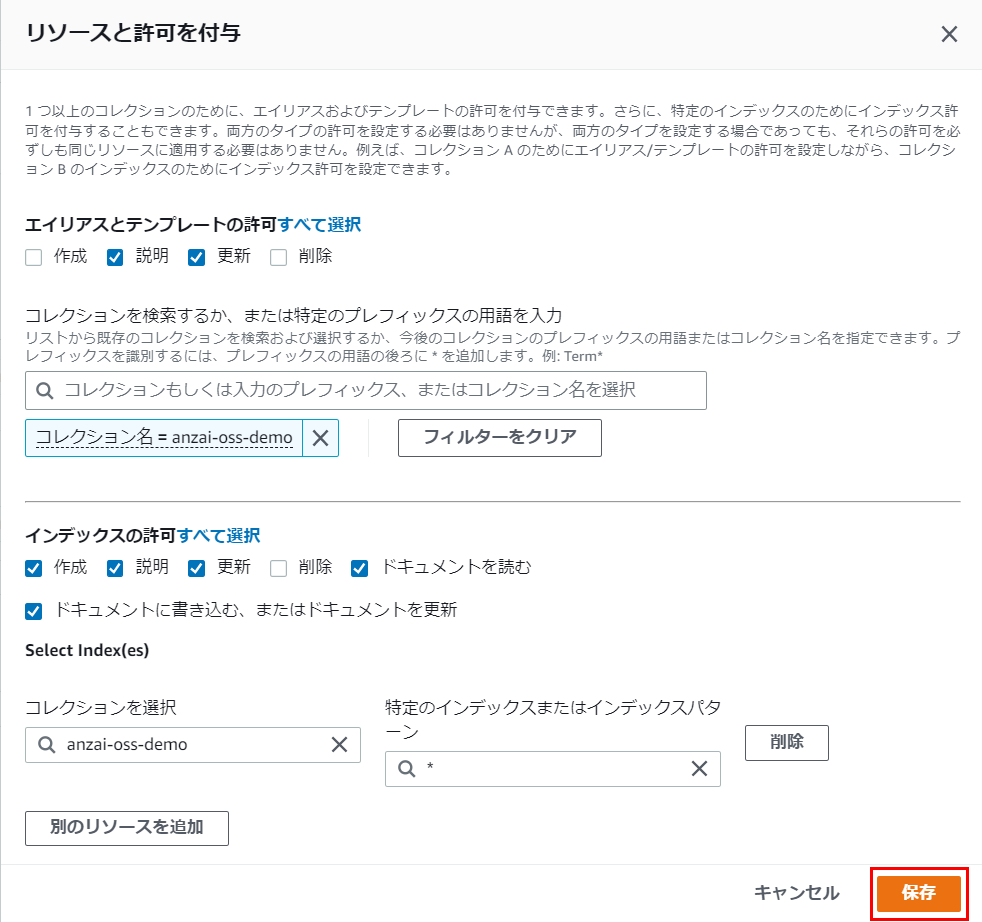Remove the コレクション名 = anzai-oss-demo filter token

(x=321, y=438)
